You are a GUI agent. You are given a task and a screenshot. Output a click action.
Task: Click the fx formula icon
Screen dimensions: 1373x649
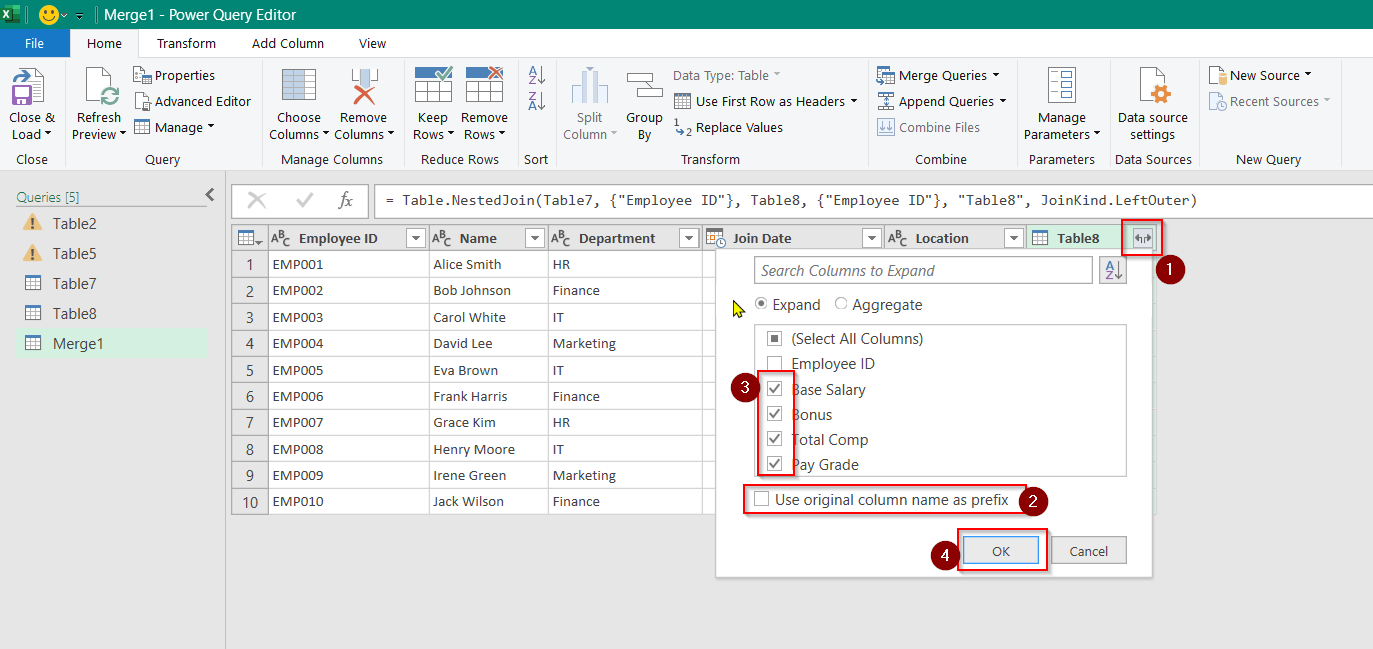pos(346,200)
